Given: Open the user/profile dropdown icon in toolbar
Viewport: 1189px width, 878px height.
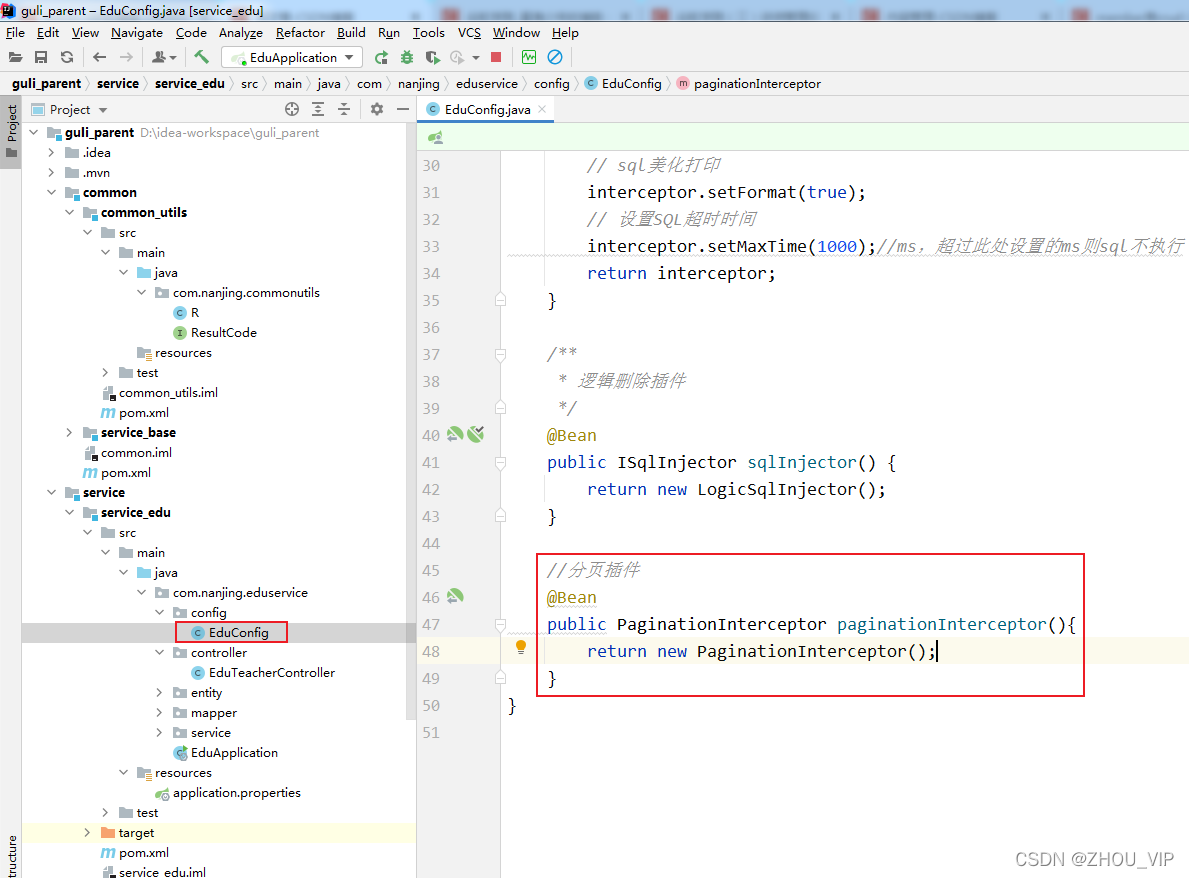Looking at the screenshot, I should pos(164,57).
